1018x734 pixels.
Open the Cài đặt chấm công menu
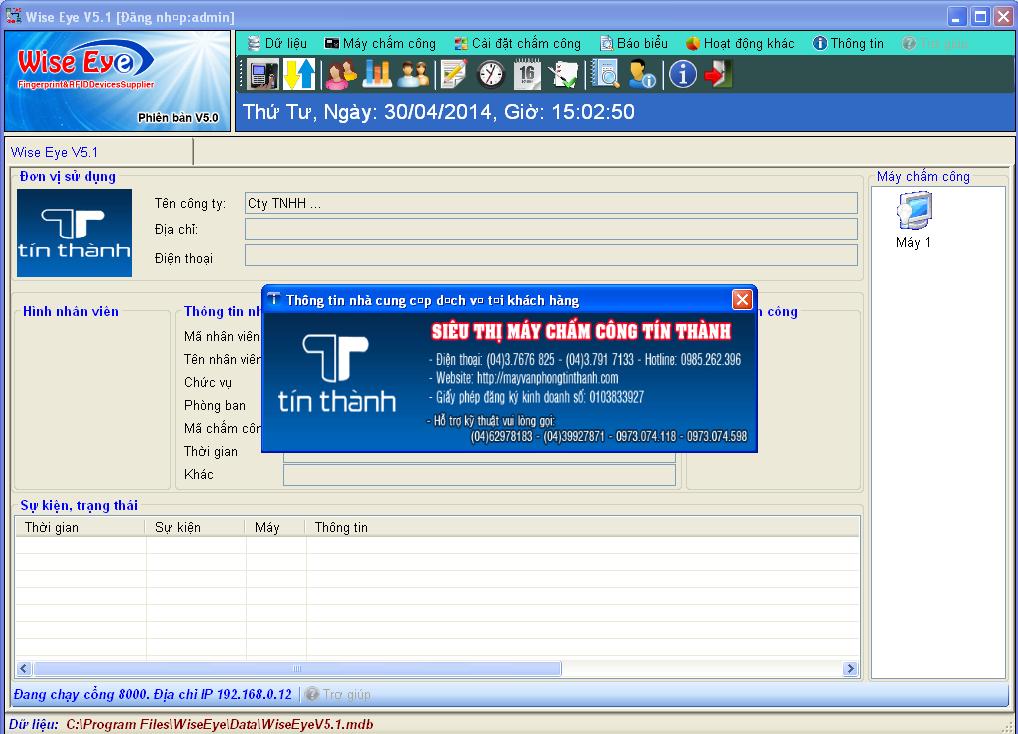517,43
